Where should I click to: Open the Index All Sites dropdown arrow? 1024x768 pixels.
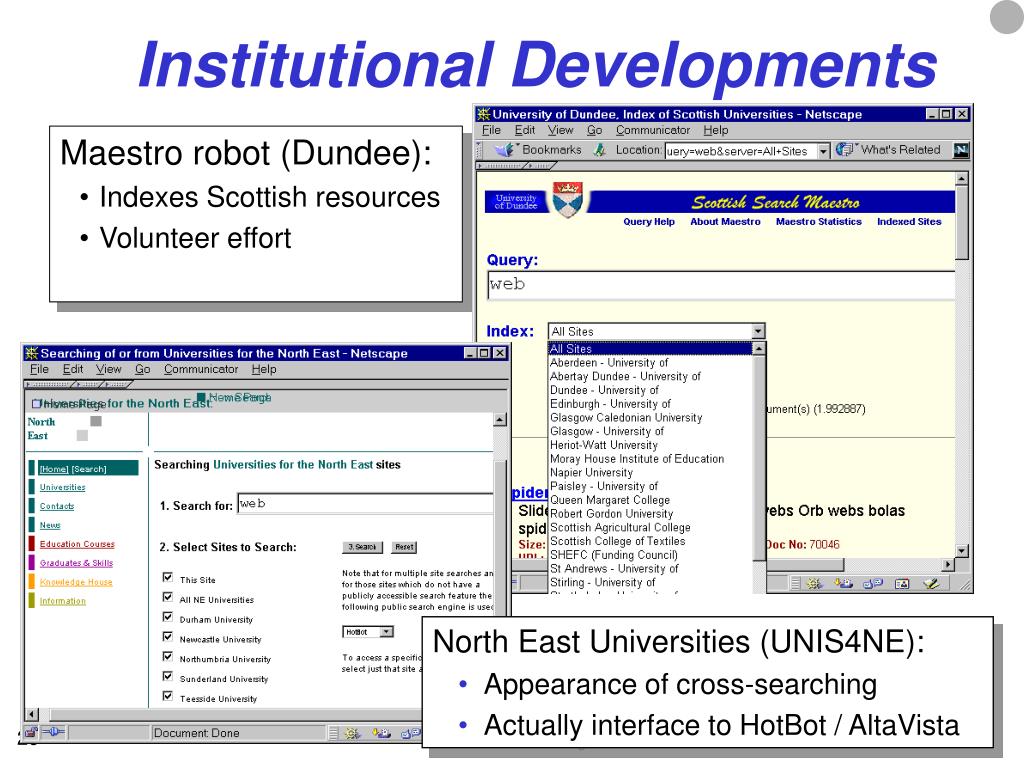point(758,331)
